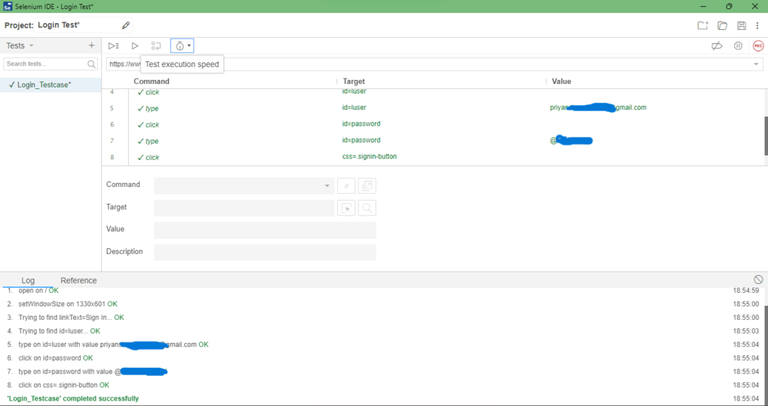Viewport: 768px width, 406px height.
Task: Click the Search tests input field
Action: [x=50, y=64]
